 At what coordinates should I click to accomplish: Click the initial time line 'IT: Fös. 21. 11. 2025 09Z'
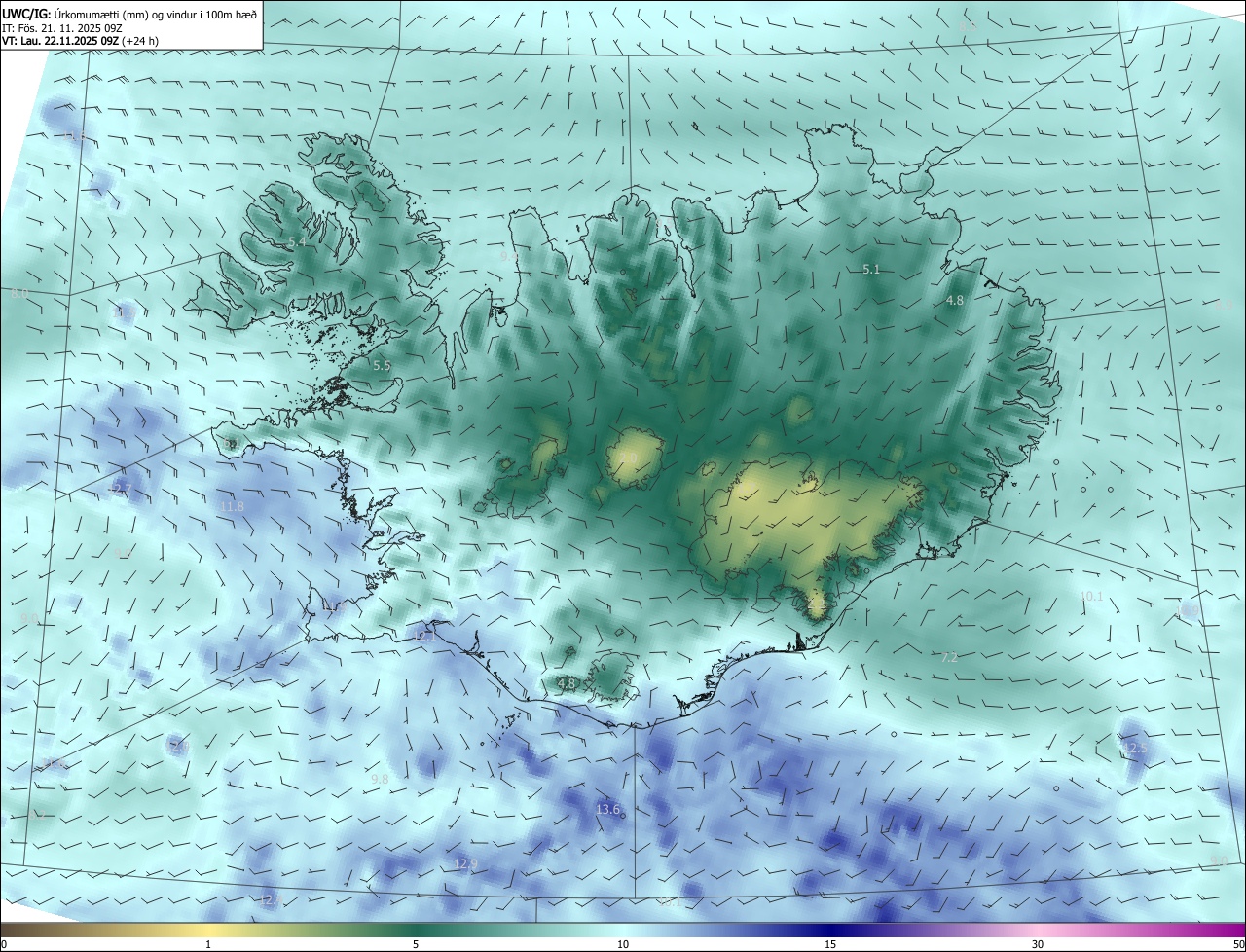click(62, 28)
